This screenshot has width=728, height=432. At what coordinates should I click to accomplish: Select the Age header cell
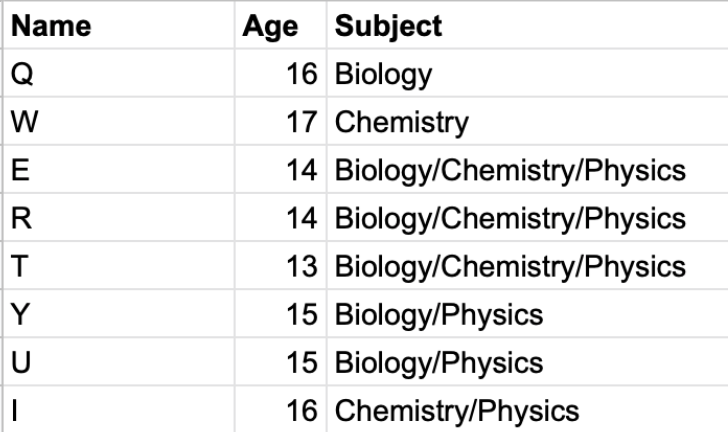pyautogui.click(x=281, y=25)
